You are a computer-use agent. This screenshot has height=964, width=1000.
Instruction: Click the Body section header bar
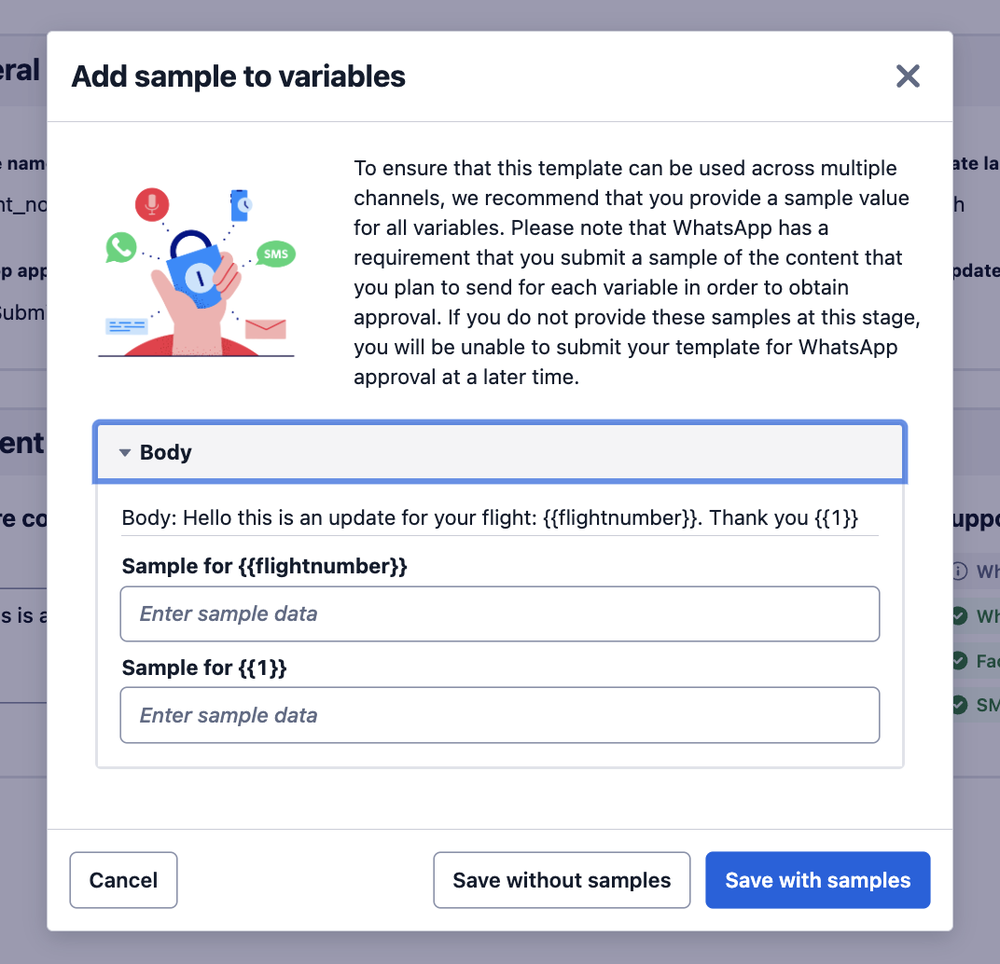click(499, 452)
